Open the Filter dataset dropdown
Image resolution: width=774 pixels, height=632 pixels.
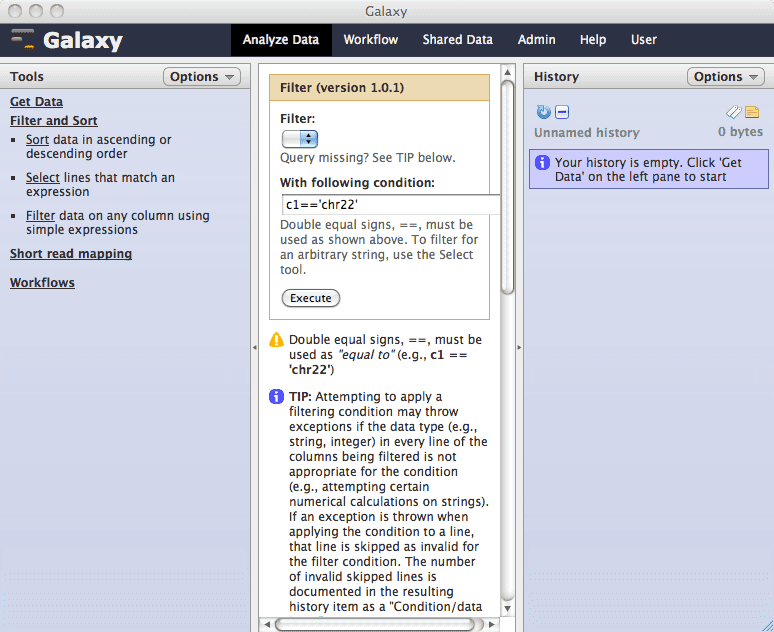coord(299,139)
